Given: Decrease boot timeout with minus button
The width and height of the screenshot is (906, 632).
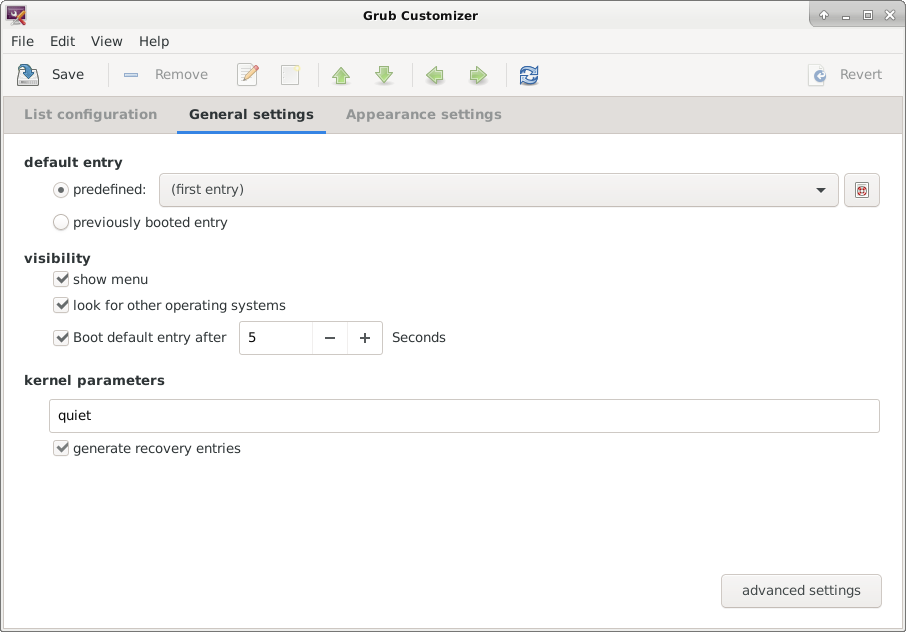Looking at the screenshot, I should 330,338.
